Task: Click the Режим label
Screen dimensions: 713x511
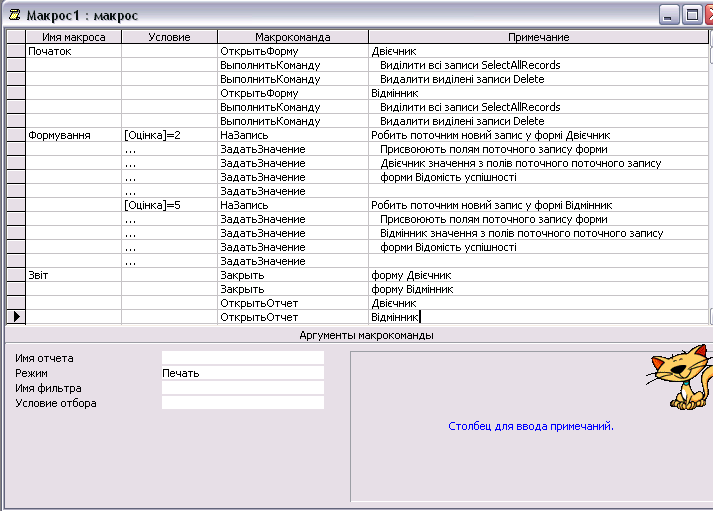Action: pos(31,373)
